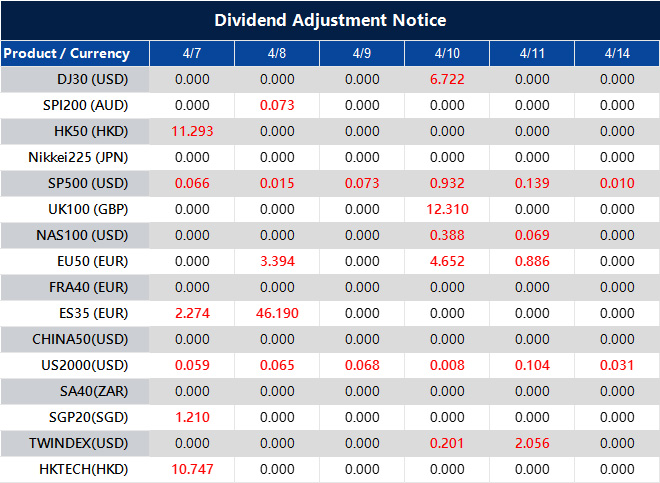660x483 pixels.
Task: Click the Dividend Adjustment Notice title
Action: point(330,20)
